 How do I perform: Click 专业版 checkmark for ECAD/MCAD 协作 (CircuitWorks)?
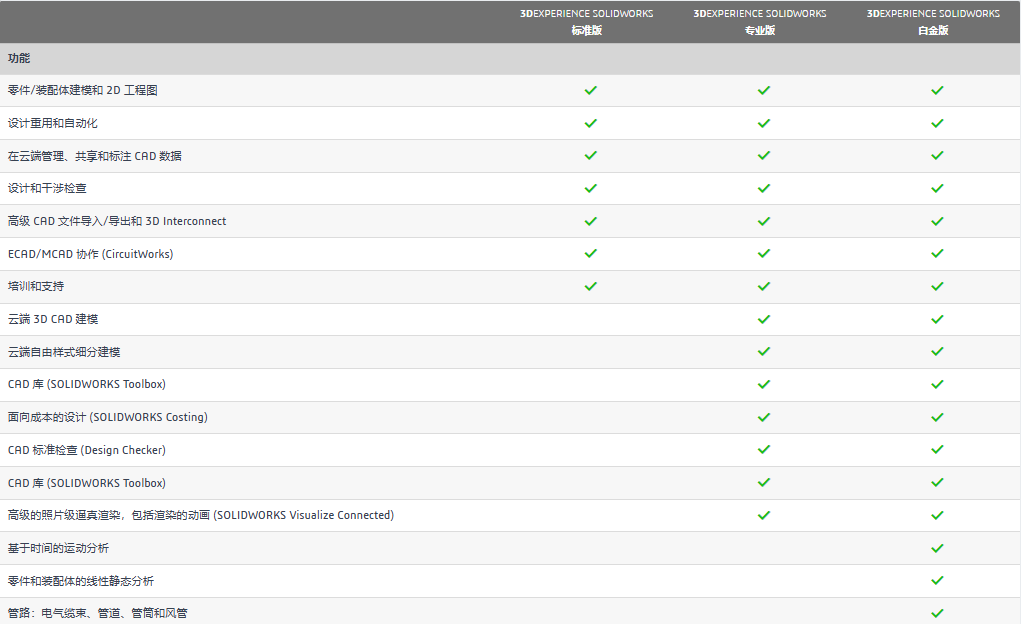tap(764, 253)
